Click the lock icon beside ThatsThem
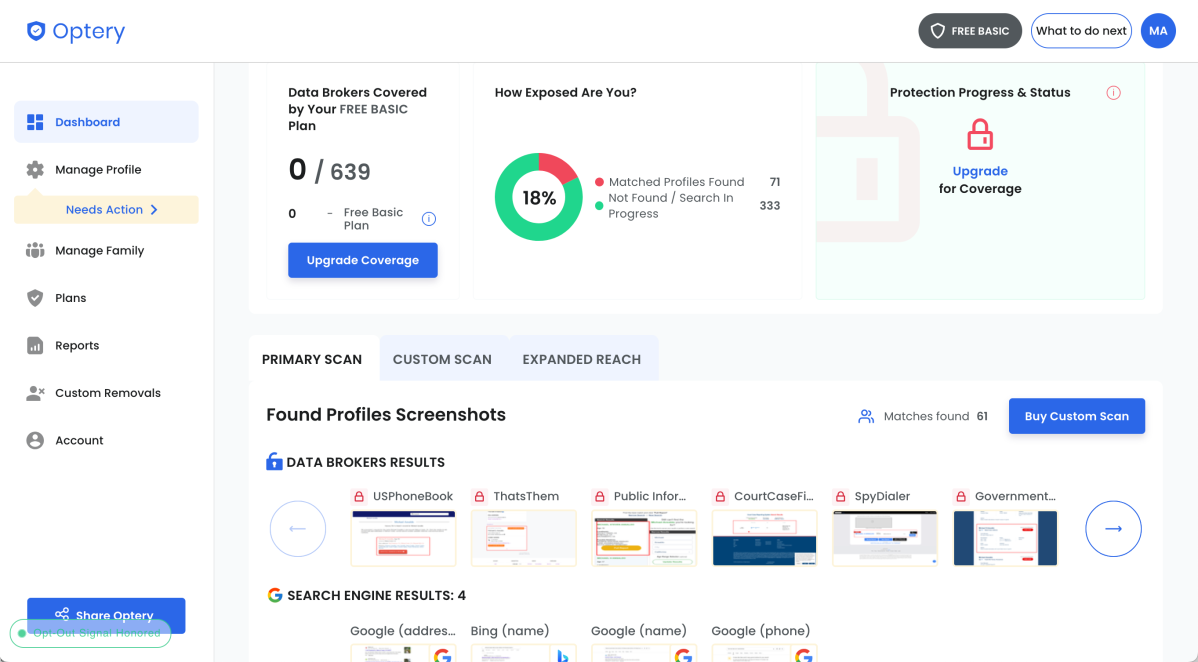1198x662 pixels. pyautogui.click(x=479, y=496)
